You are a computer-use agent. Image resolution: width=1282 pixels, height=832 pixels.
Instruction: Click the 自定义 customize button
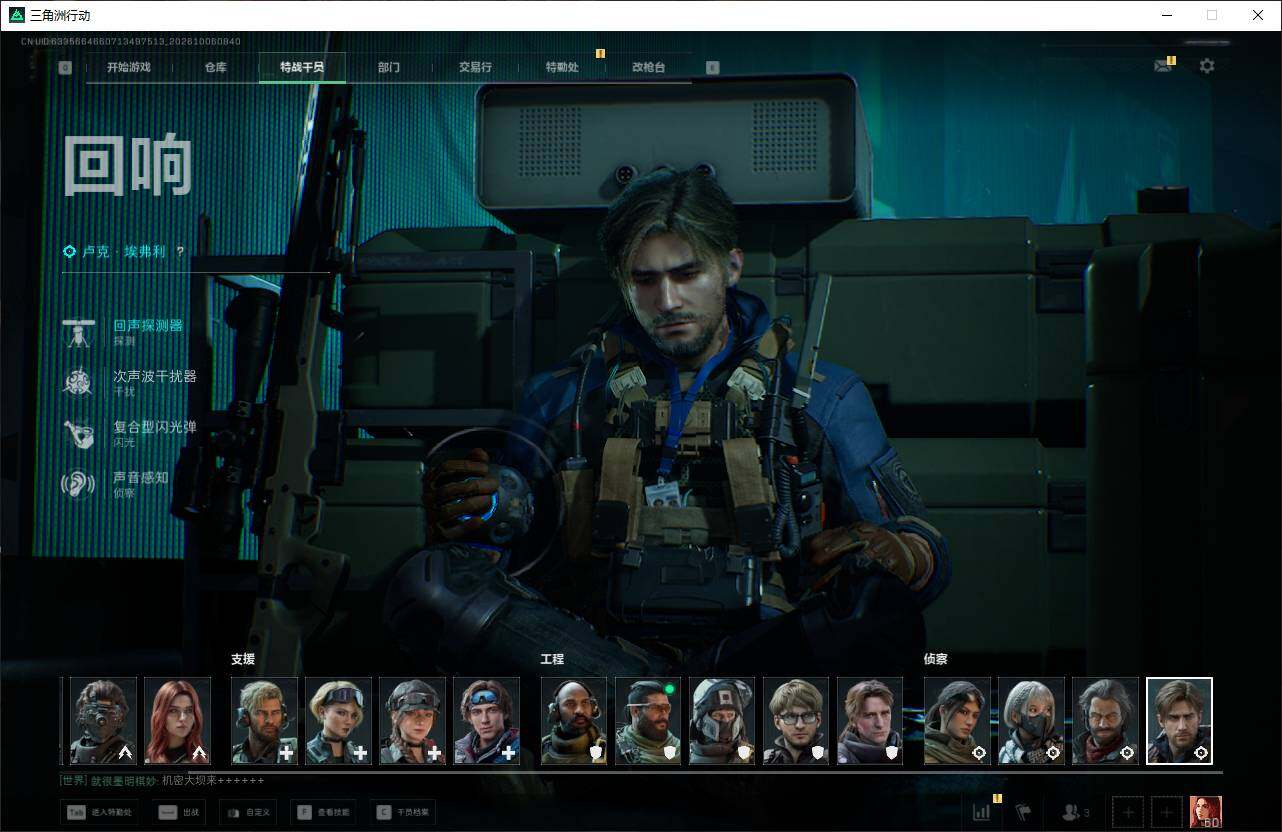point(249,813)
